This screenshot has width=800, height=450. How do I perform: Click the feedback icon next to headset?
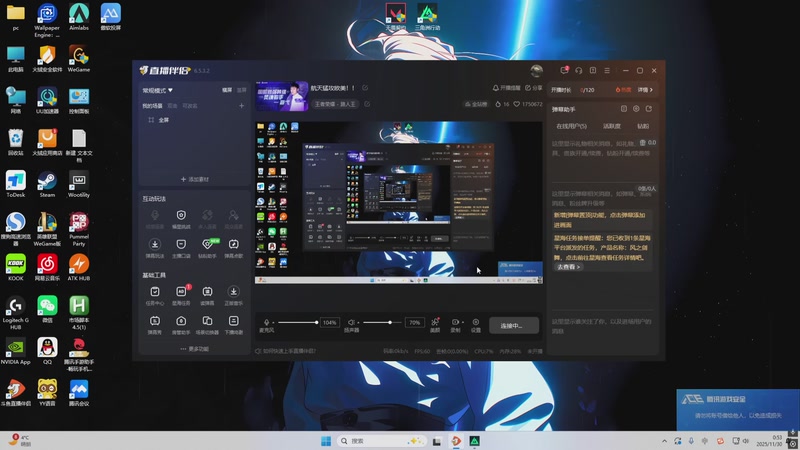point(593,70)
